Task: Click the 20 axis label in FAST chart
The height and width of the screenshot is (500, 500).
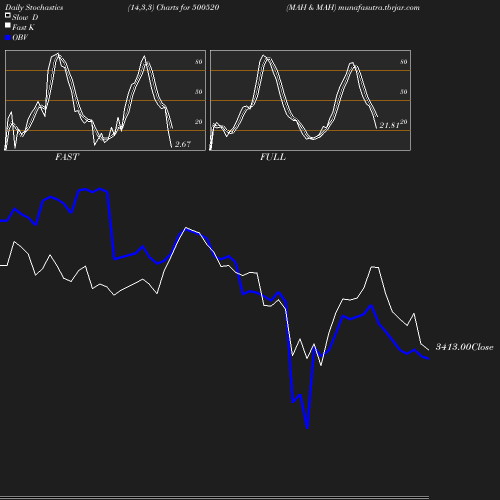Action: [x=199, y=122]
